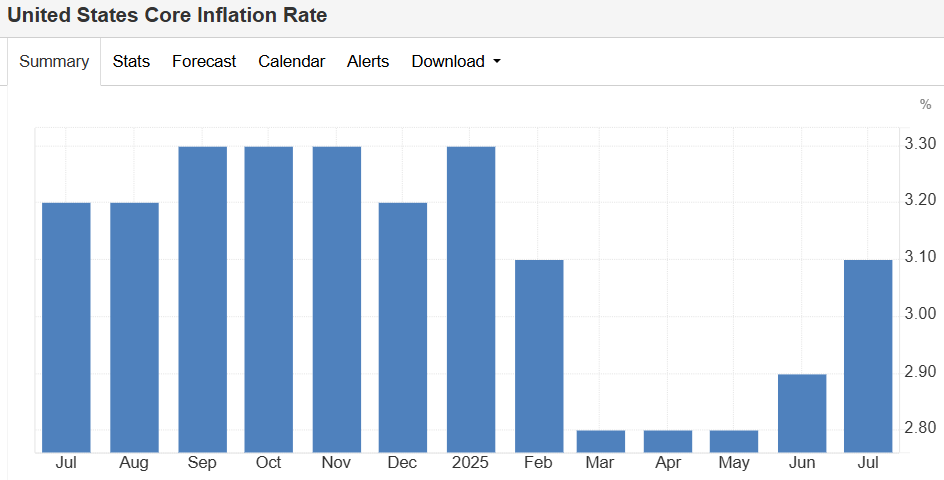The height and width of the screenshot is (480, 944).
Task: Pick the Oct bar in the chart
Action: (269, 299)
